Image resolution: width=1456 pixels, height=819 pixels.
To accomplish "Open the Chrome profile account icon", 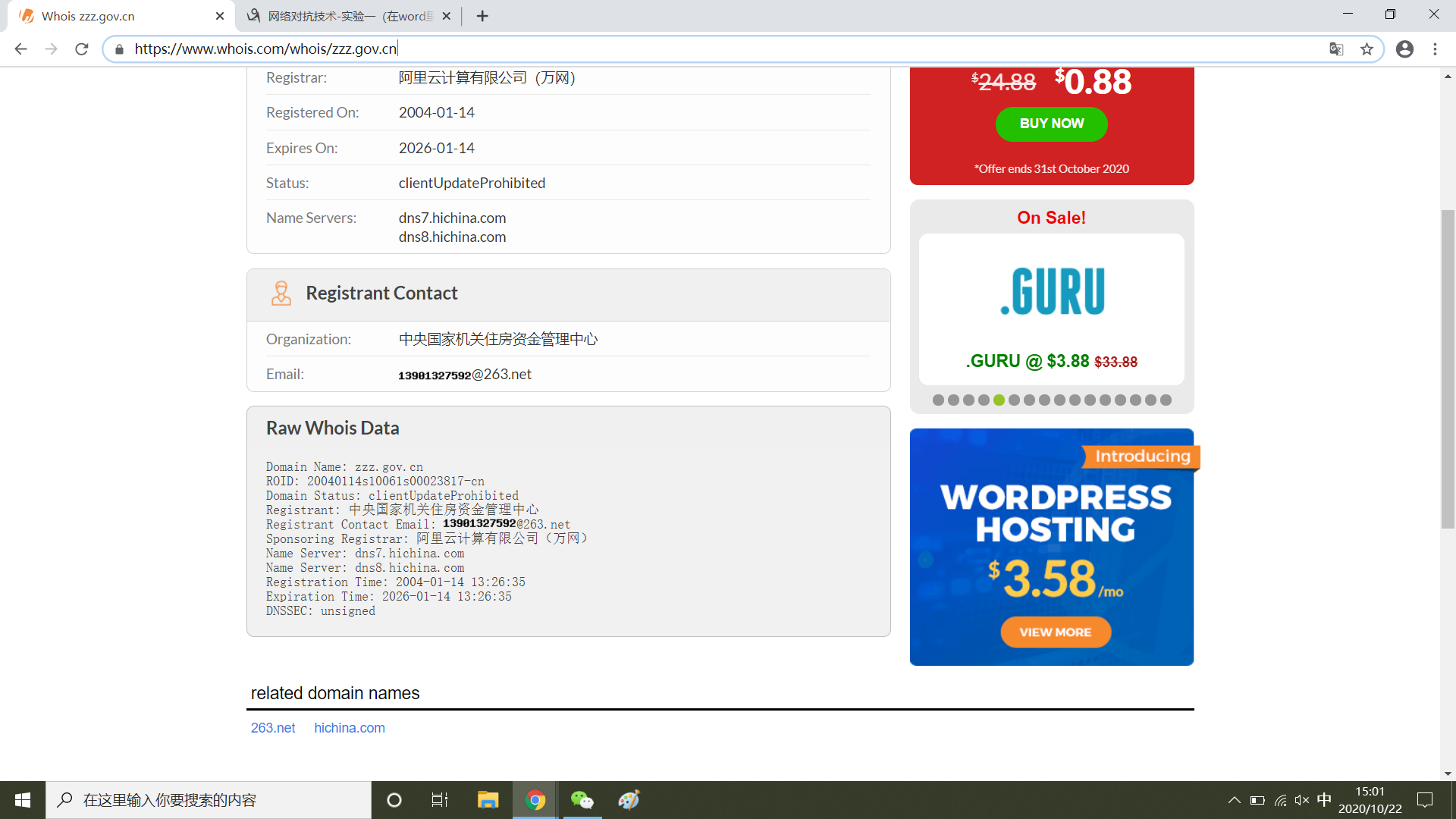I will [x=1404, y=49].
